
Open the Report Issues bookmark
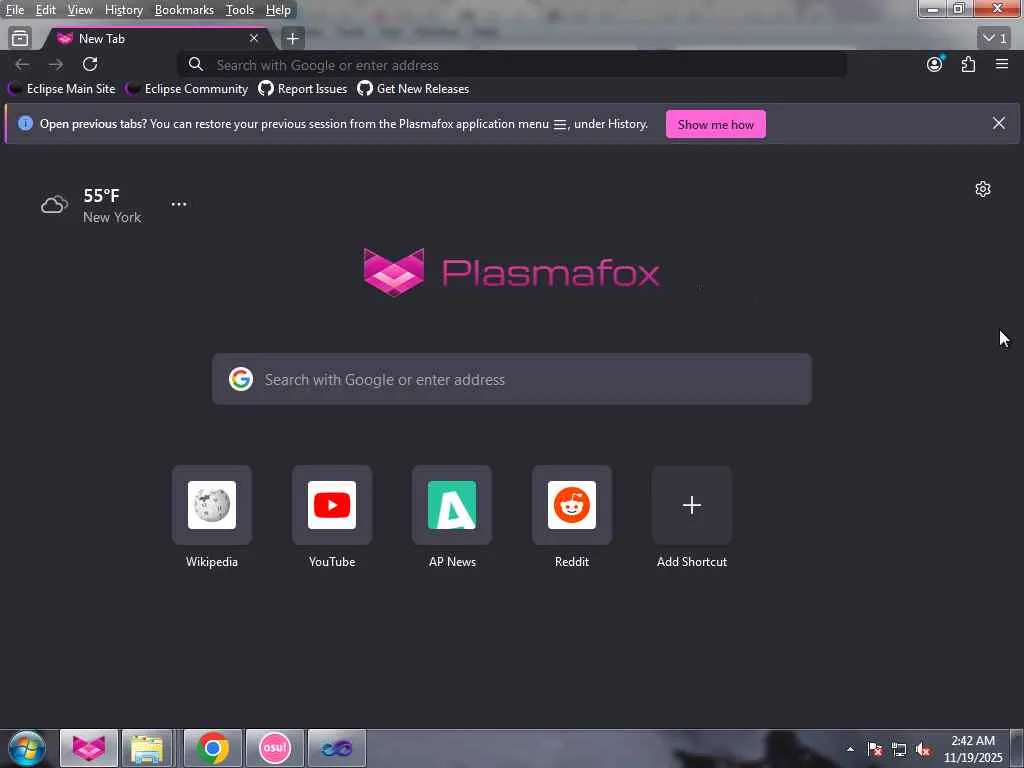click(303, 89)
